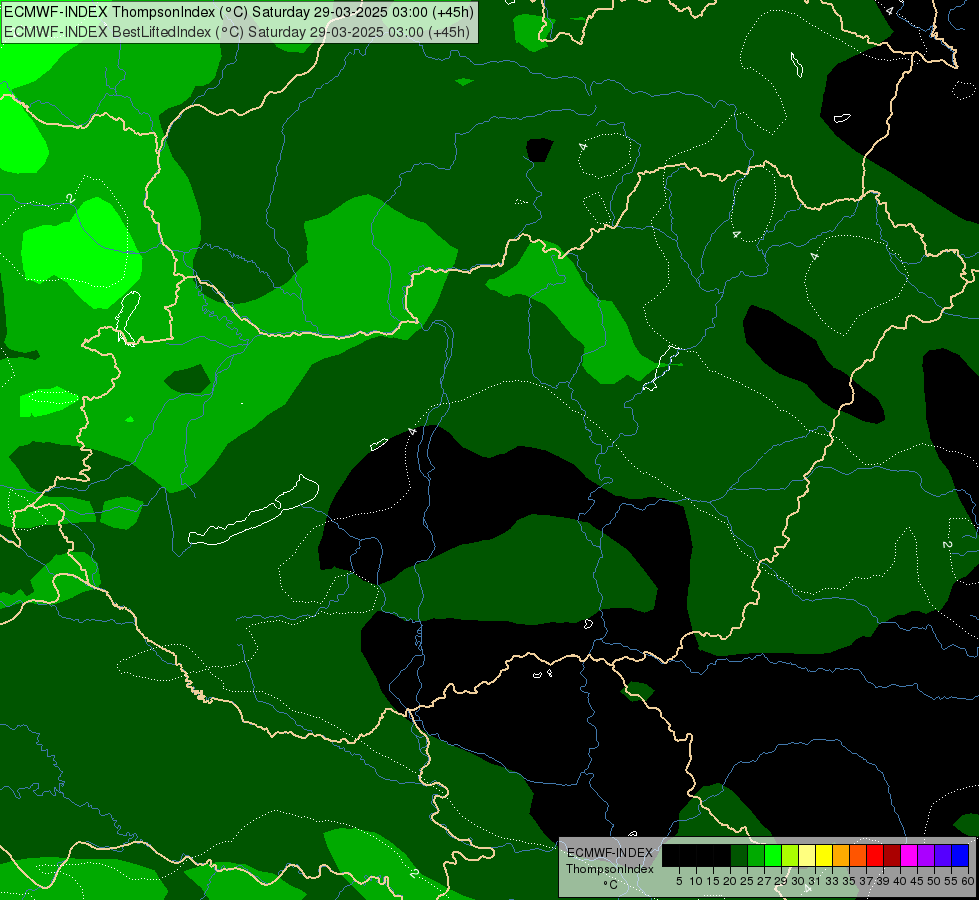This screenshot has height=900, width=979.
Task: Click the legend tick value 37
Action: pyautogui.click(x=865, y=881)
